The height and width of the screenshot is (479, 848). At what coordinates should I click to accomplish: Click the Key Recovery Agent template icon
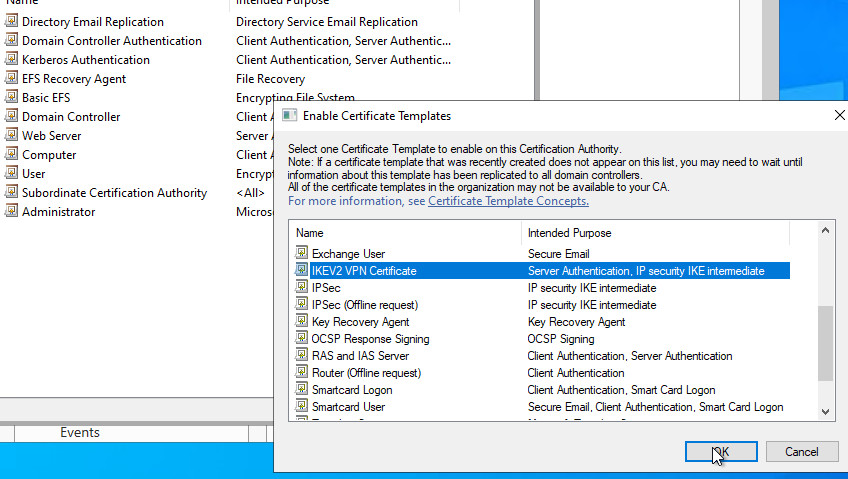tap(302, 322)
